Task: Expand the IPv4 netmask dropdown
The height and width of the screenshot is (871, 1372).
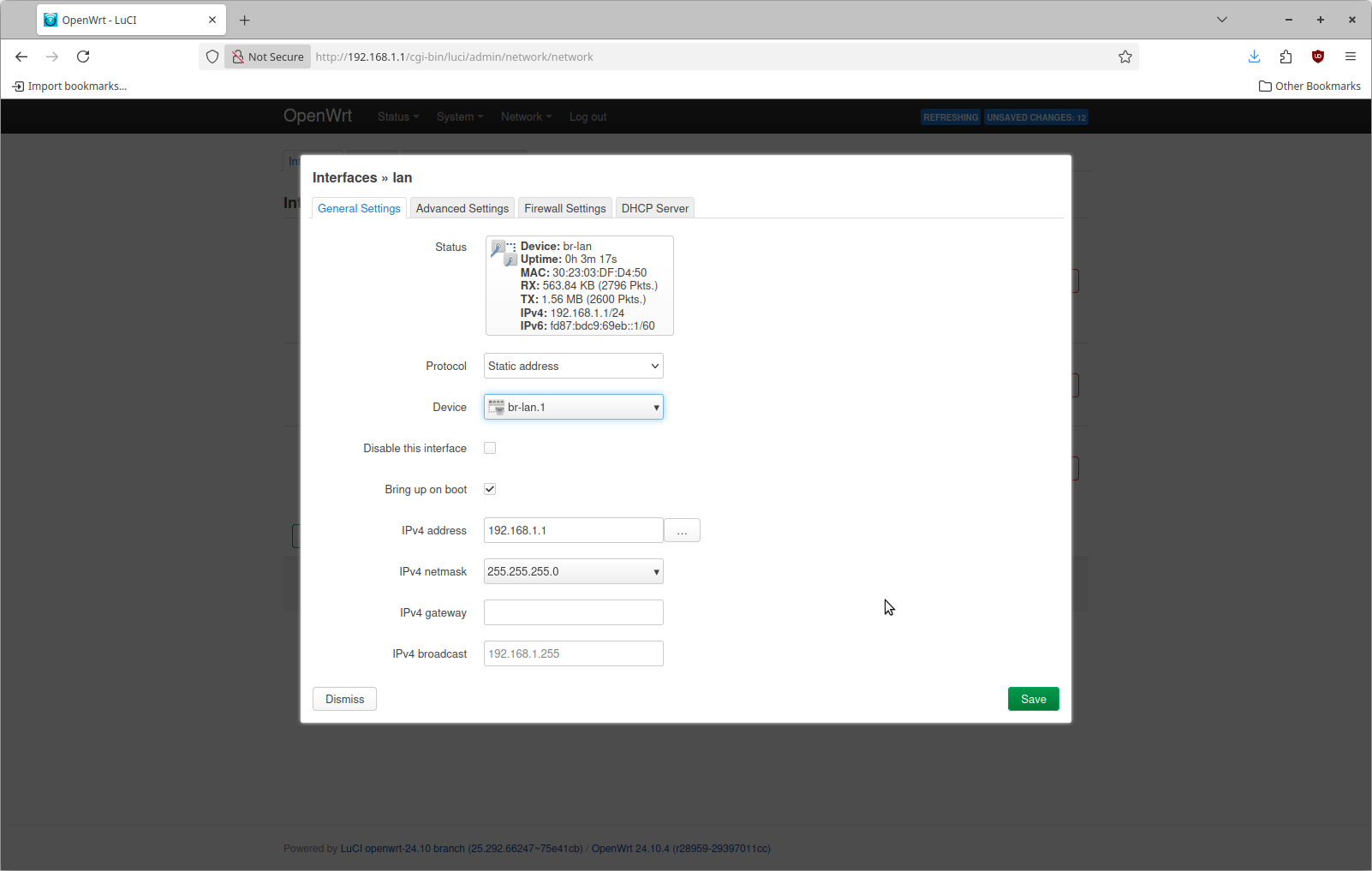Action: click(x=573, y=571)
